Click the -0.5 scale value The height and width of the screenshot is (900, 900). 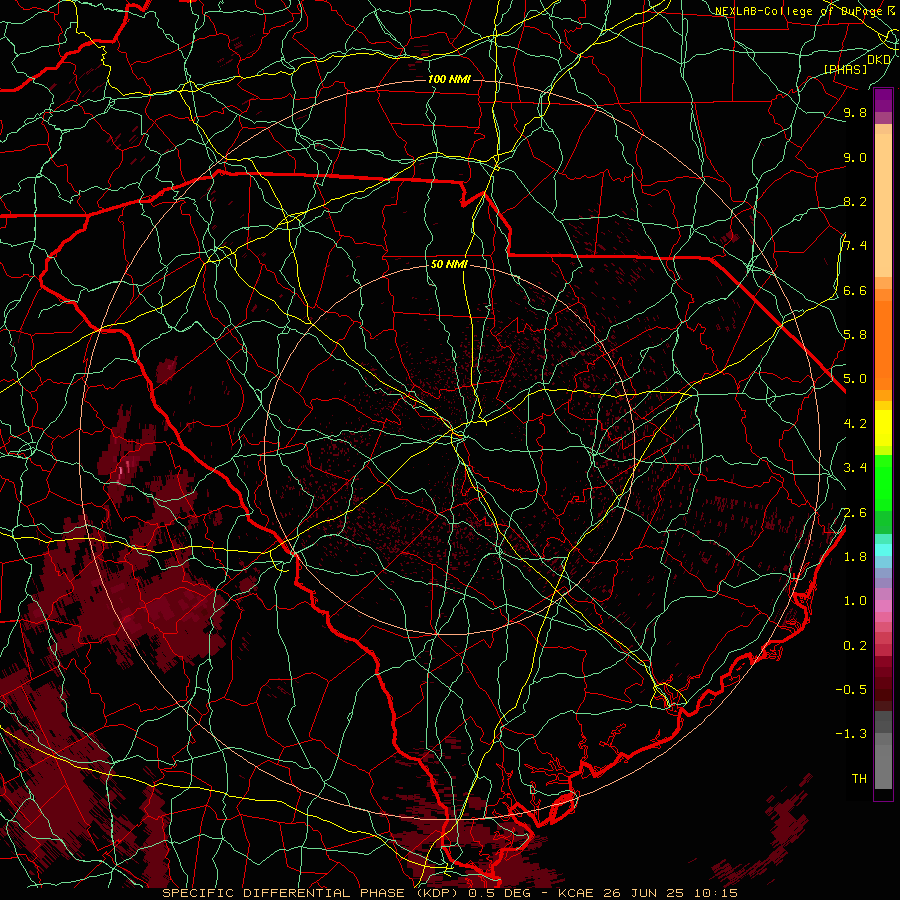(851, 690)
